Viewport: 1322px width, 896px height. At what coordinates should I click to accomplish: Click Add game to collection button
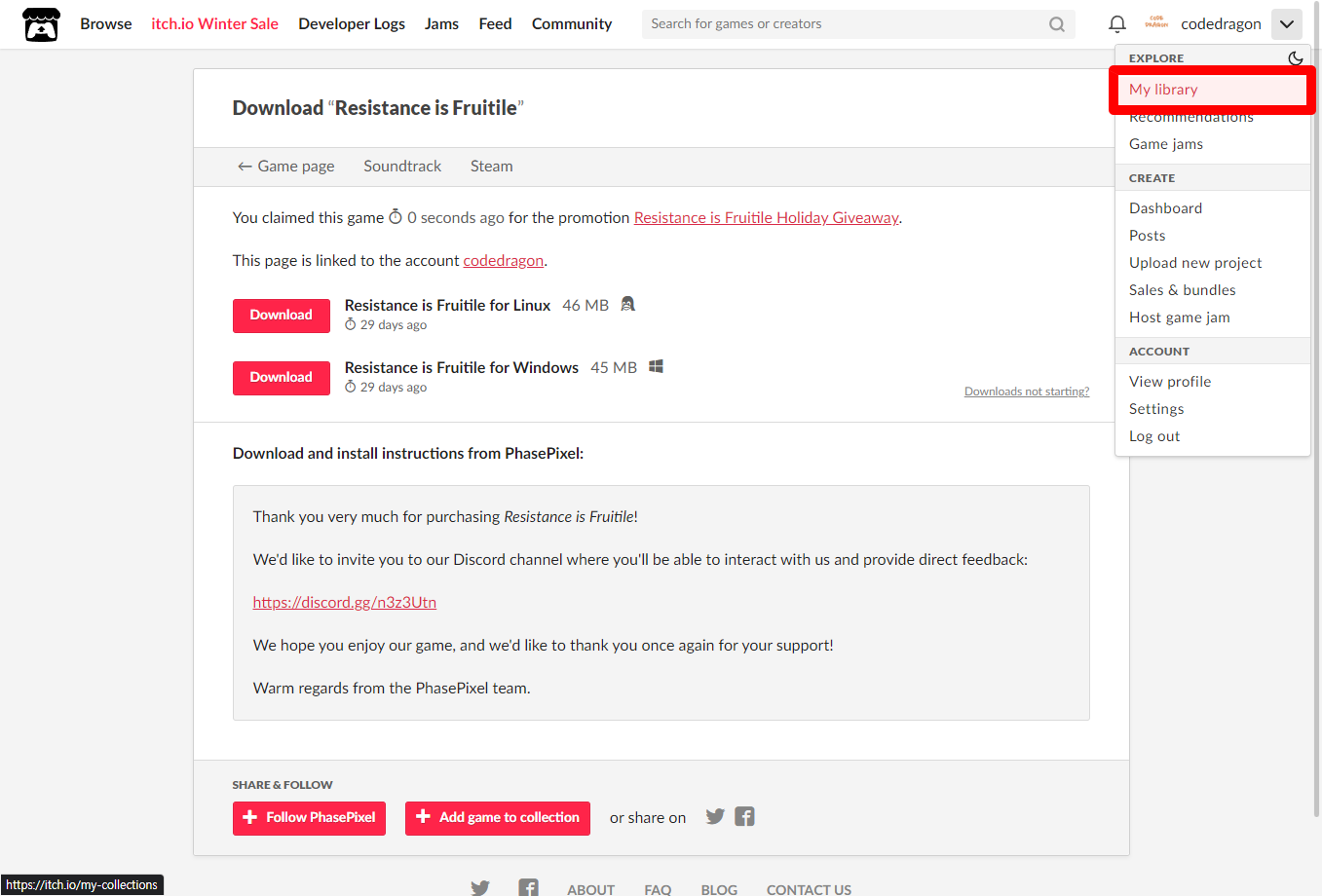pos(498,818)
